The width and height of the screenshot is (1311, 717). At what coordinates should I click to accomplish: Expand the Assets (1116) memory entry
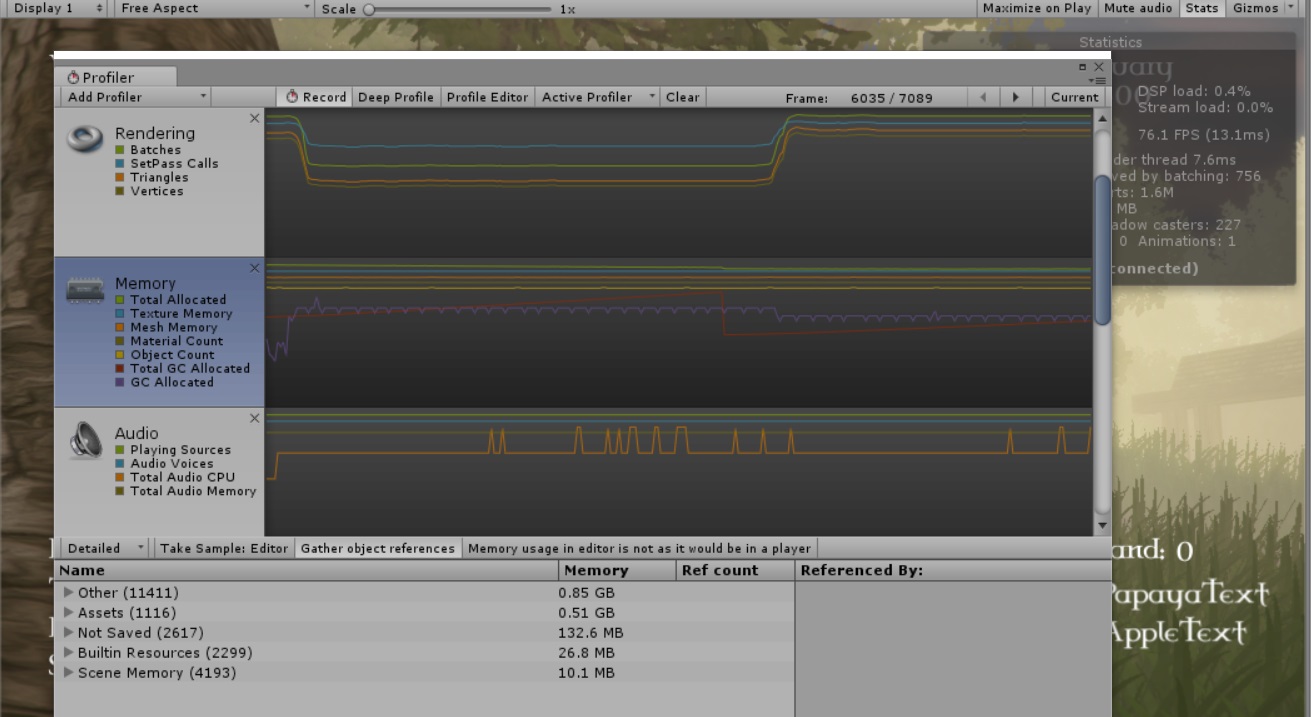[x=68, y=612]
